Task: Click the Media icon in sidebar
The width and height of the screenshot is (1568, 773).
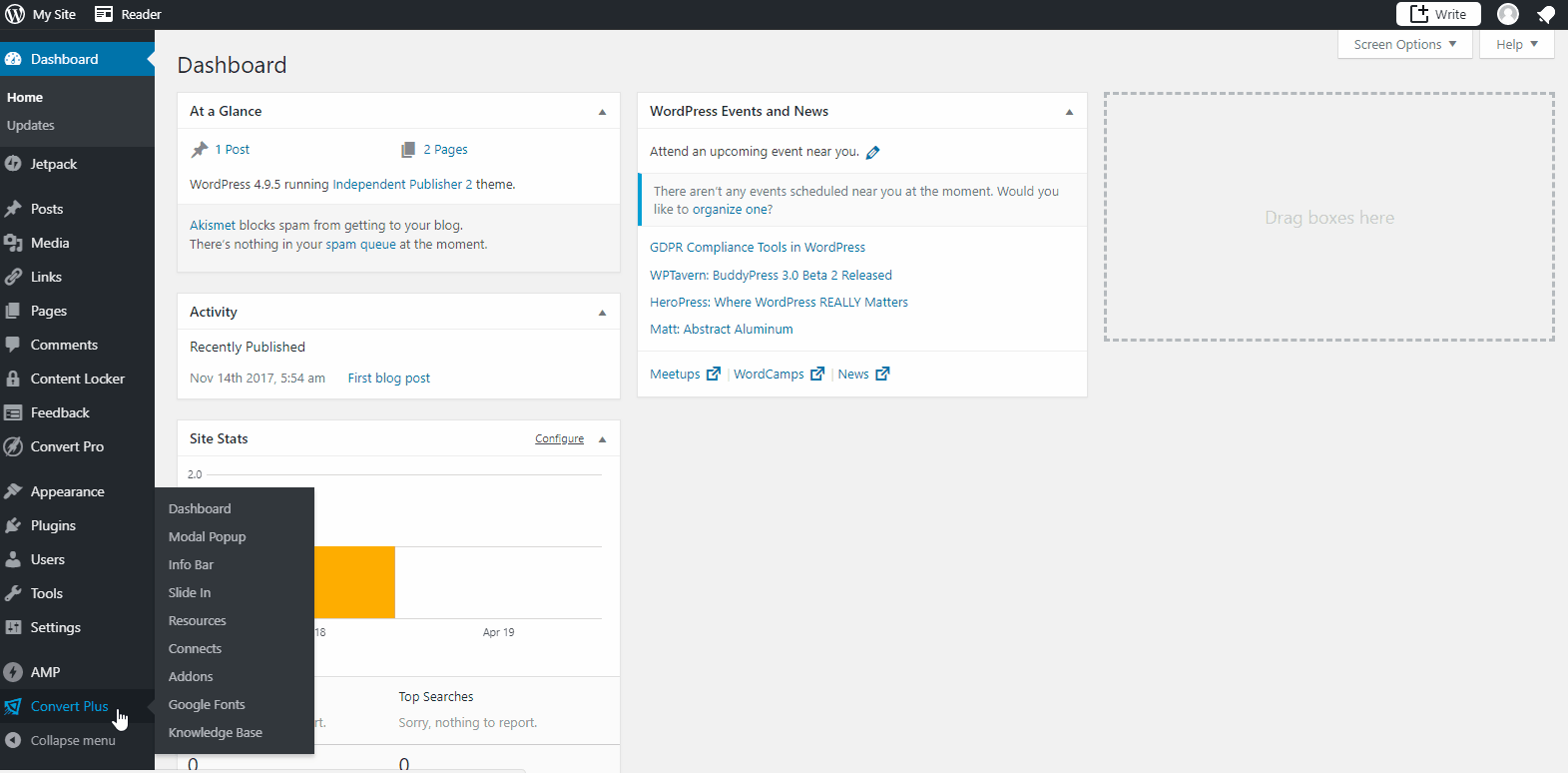Action: coord(13,243)
